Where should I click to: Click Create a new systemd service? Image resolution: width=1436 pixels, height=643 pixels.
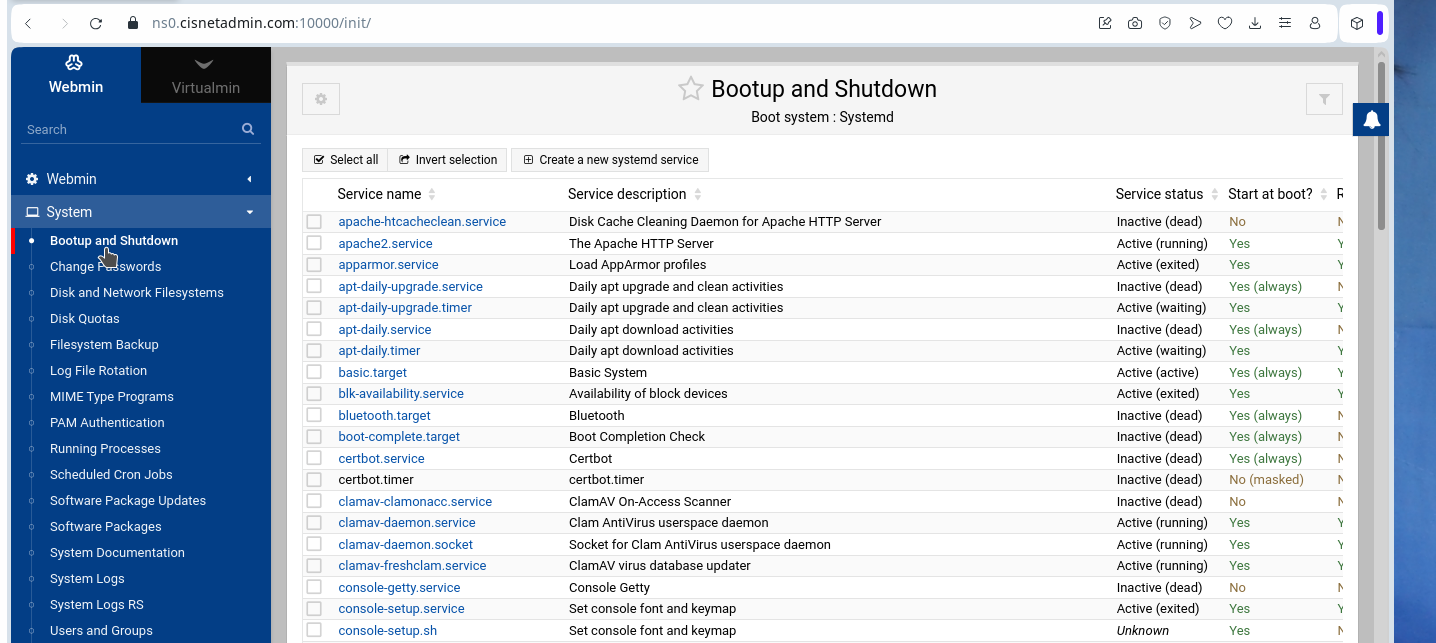point(610,160)
